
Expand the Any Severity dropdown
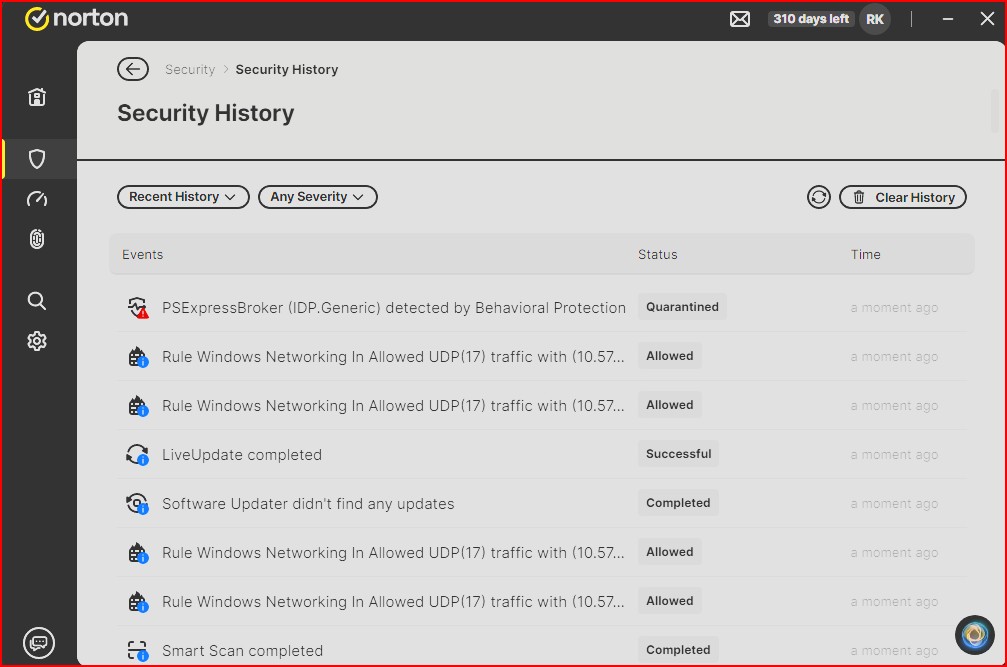tap(317, 197)
